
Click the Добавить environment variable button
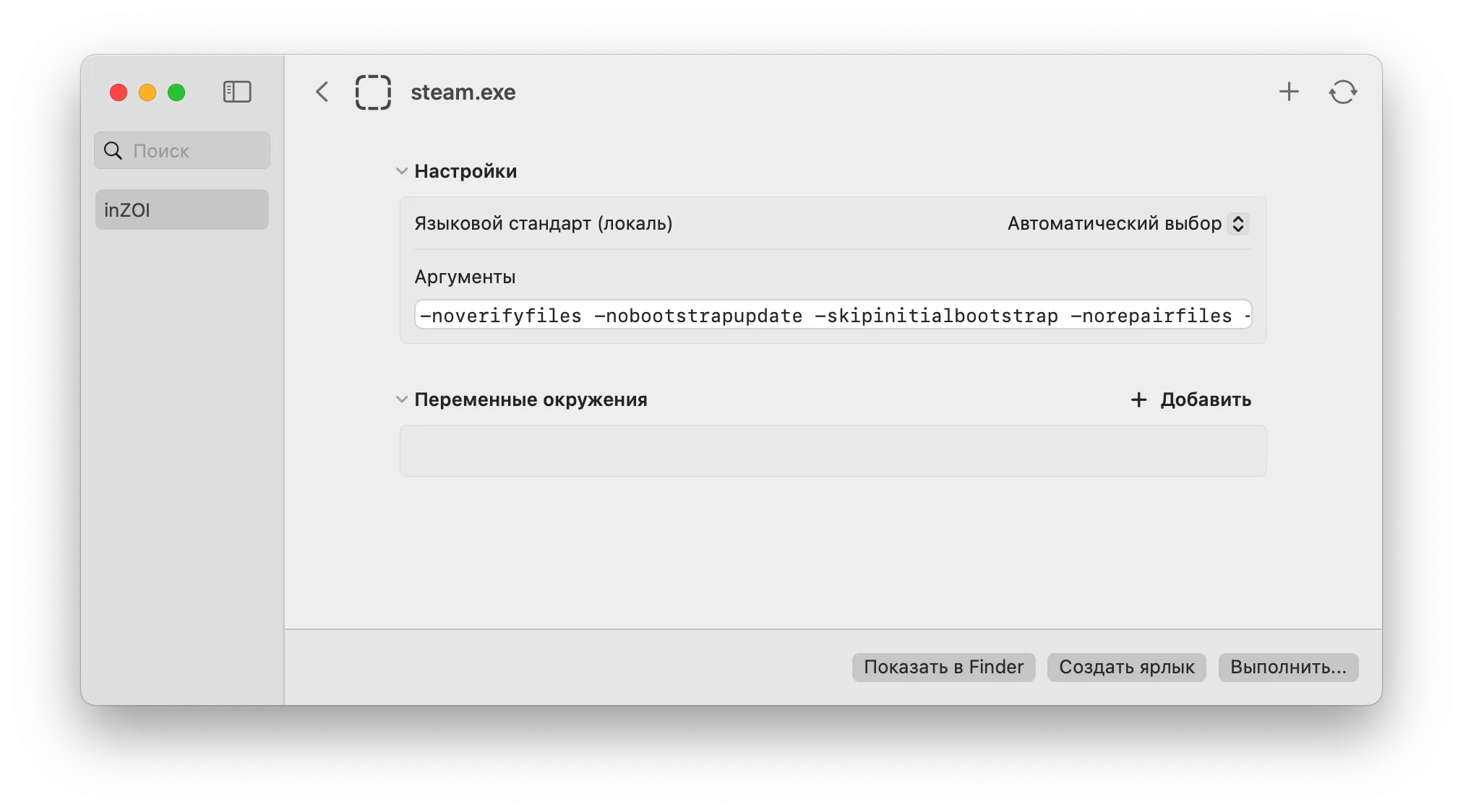1191,399
